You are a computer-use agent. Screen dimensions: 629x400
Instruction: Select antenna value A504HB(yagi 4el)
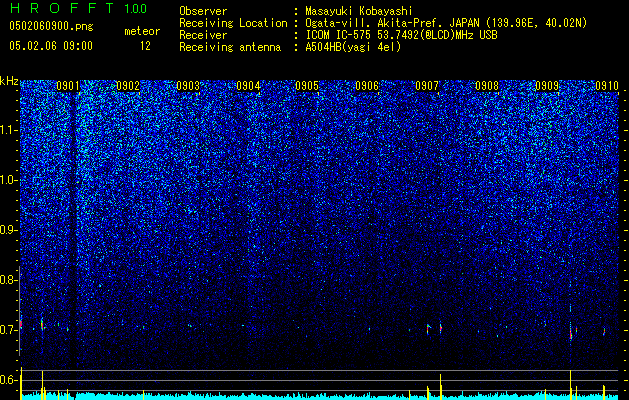click(353, 47)
